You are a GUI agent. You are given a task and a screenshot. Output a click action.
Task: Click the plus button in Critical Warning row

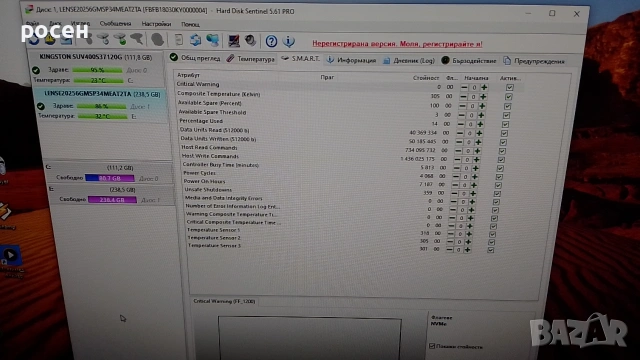pos(484,87)
